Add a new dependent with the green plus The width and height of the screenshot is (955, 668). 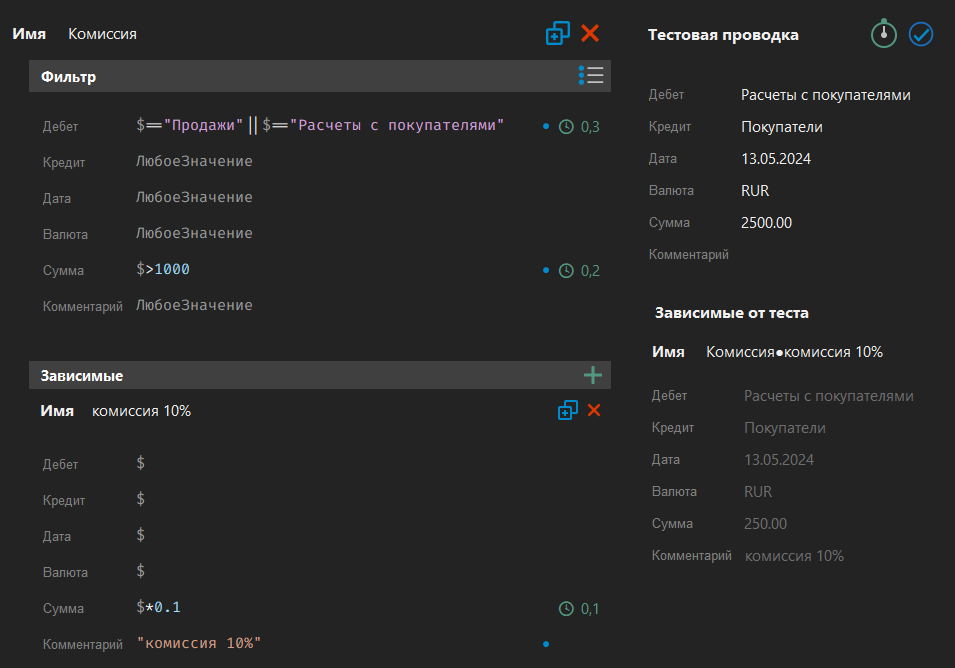click(593, 375)
